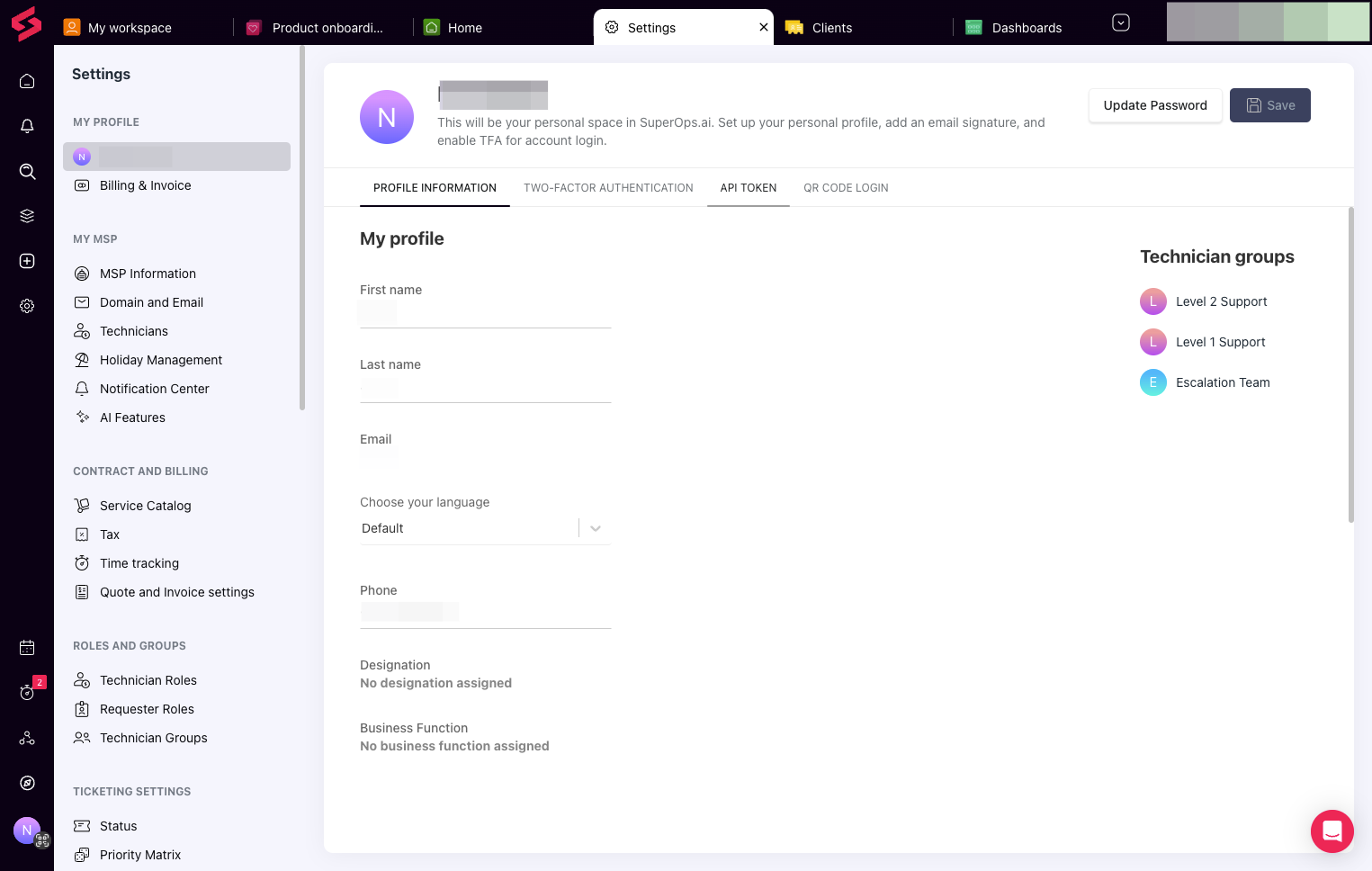Open the search magnifier in left rail
1372x871 pixels.
(27, 171)
